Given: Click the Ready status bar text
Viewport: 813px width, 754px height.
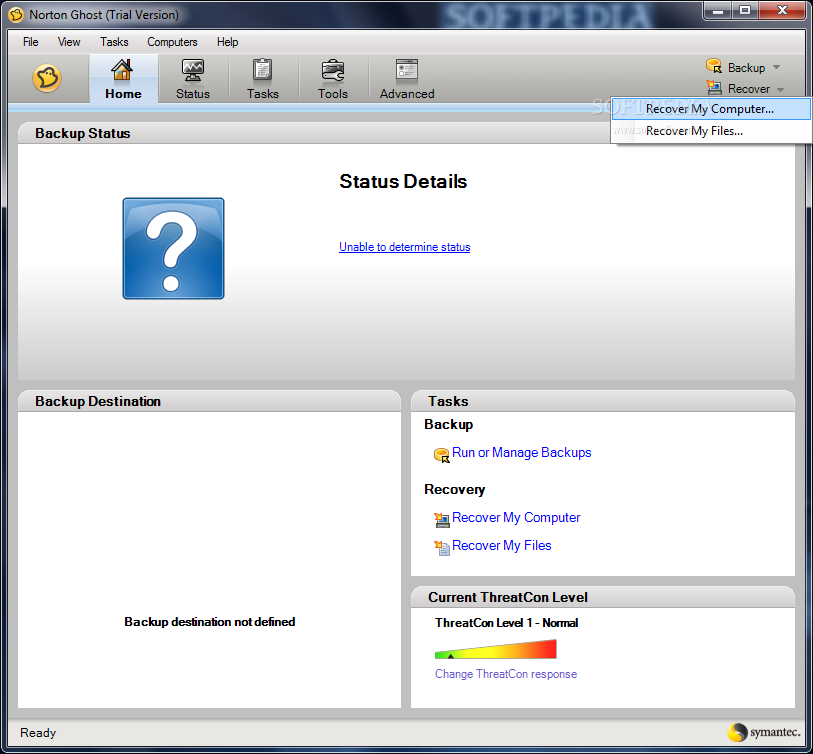Looking at the screenshot, I should (38, 733).
